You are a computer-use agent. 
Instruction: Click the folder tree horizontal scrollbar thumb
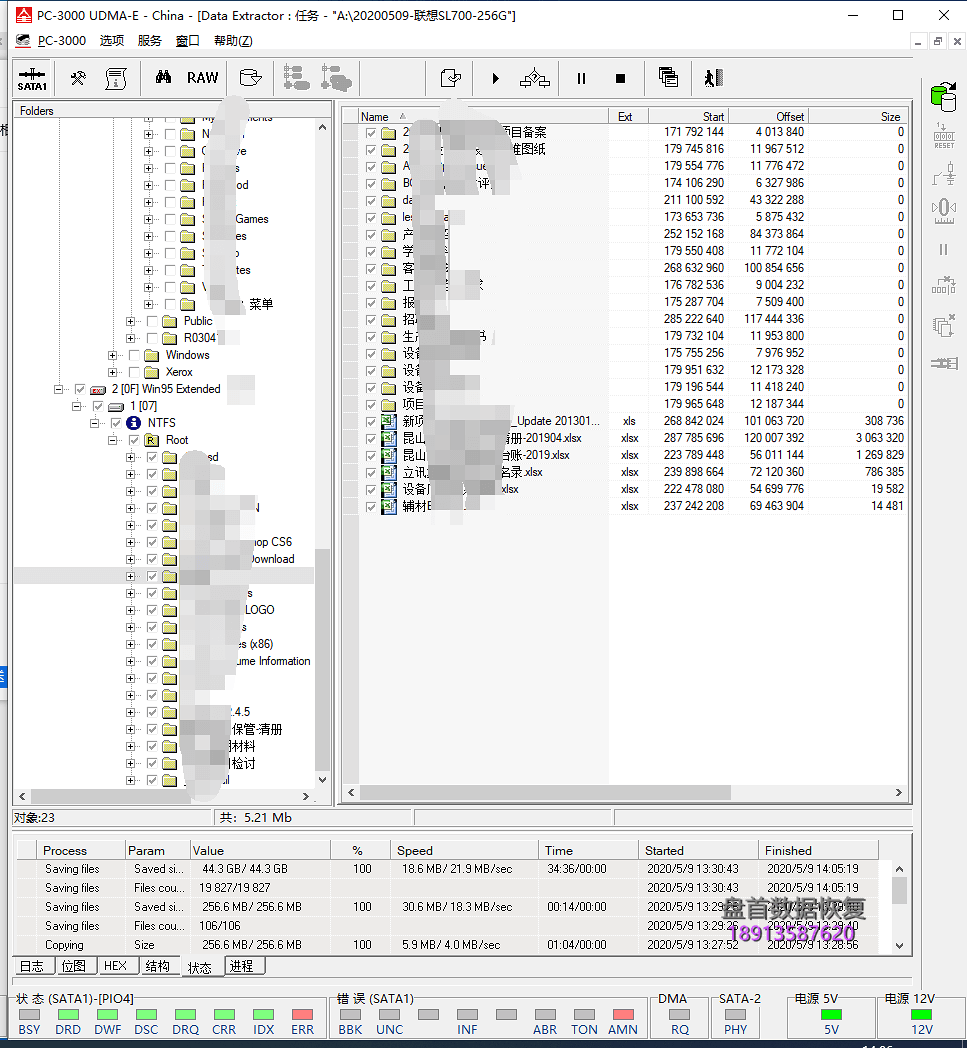110,796
